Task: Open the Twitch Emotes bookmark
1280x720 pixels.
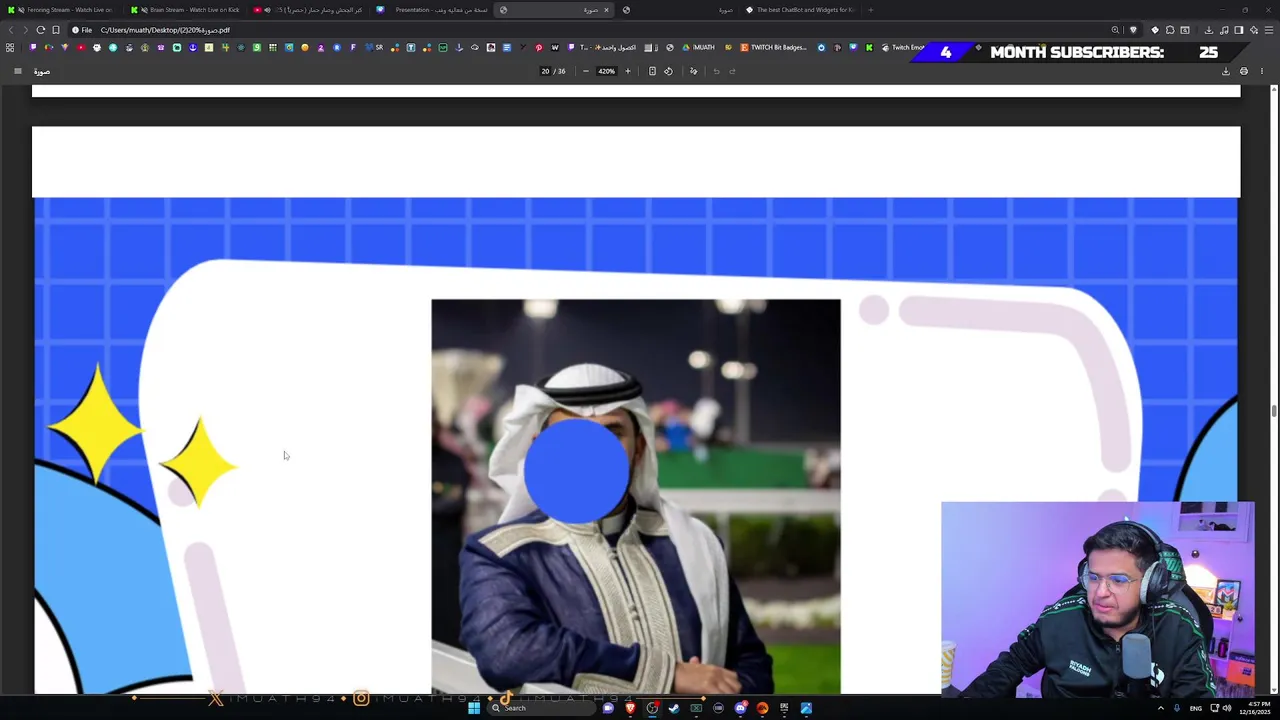Action: [x=903, y=47]
